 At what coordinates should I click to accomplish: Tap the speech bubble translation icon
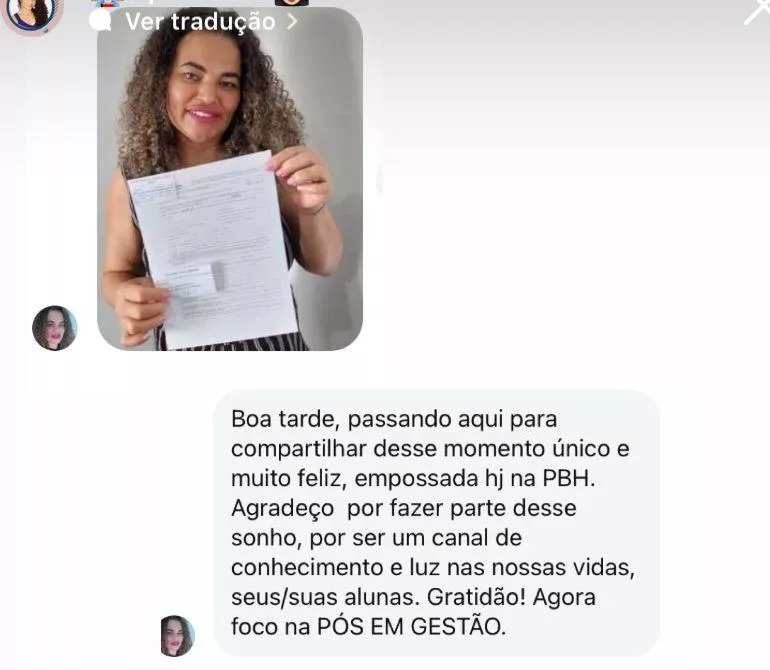100,21
